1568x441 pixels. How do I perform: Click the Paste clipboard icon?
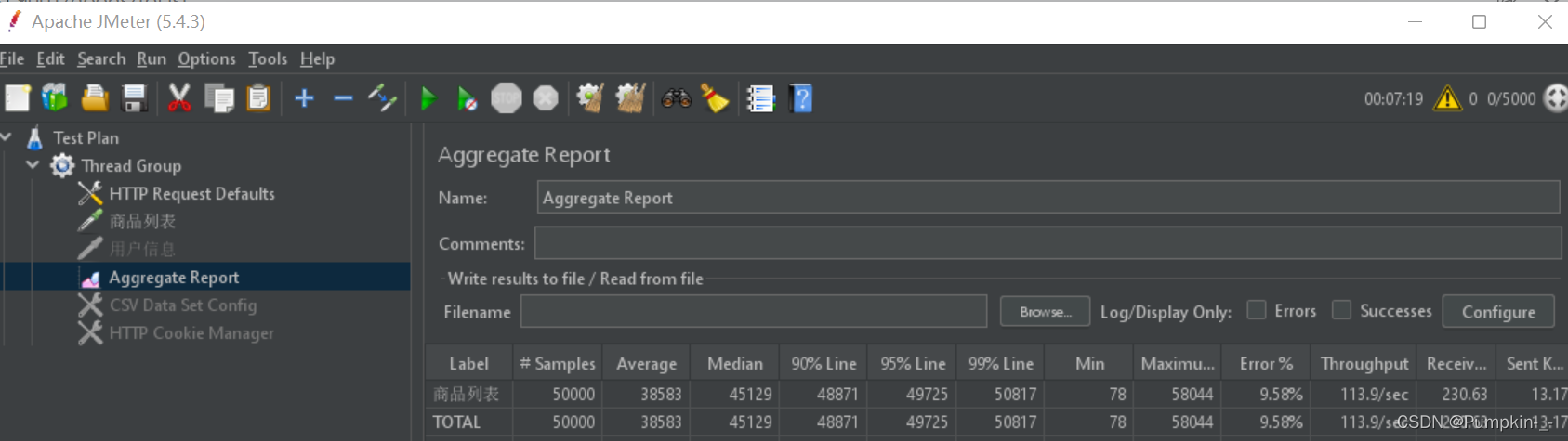coord(258,97)
